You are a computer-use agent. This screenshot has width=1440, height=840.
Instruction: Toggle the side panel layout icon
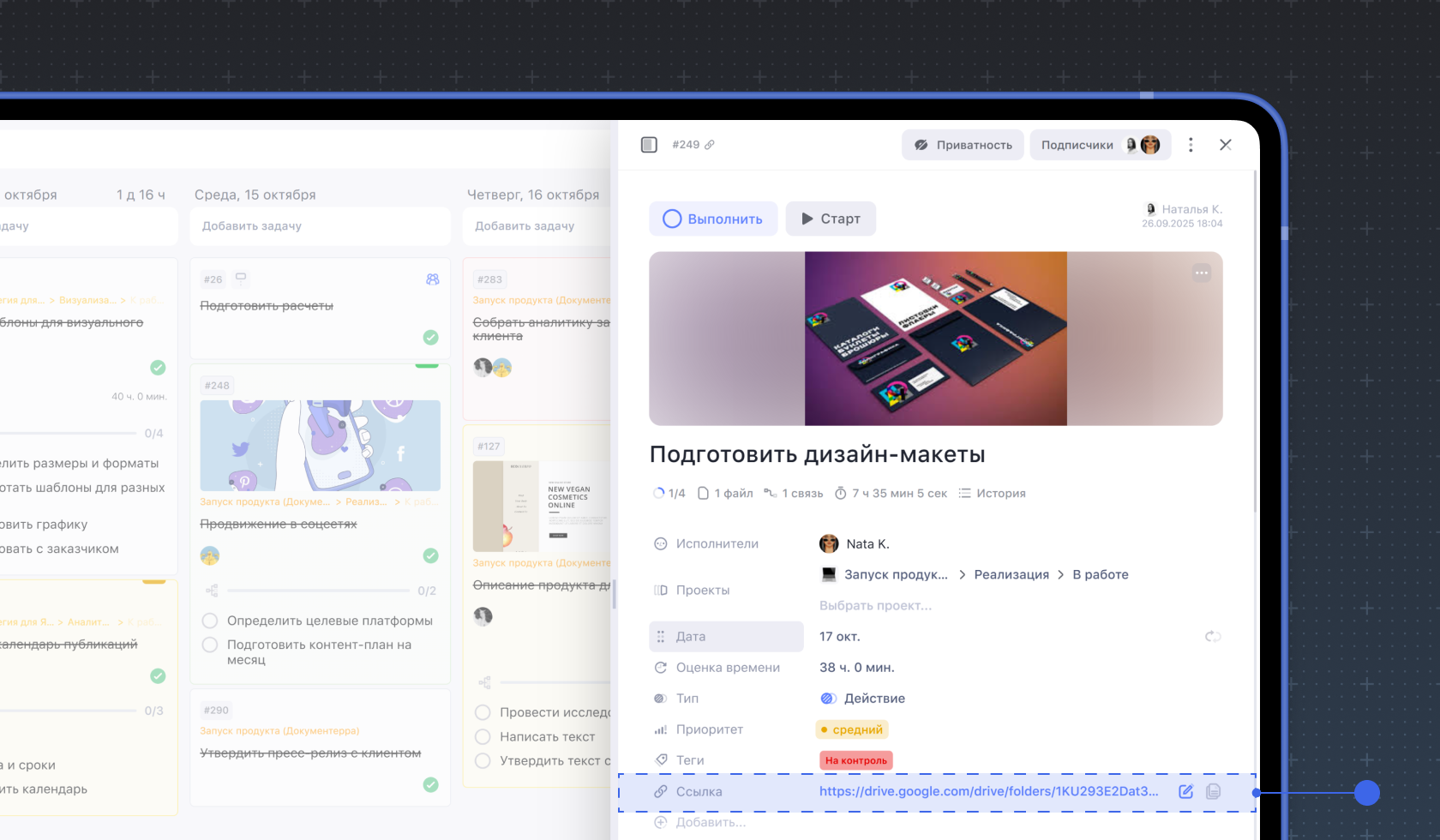(x=649, y=145)
